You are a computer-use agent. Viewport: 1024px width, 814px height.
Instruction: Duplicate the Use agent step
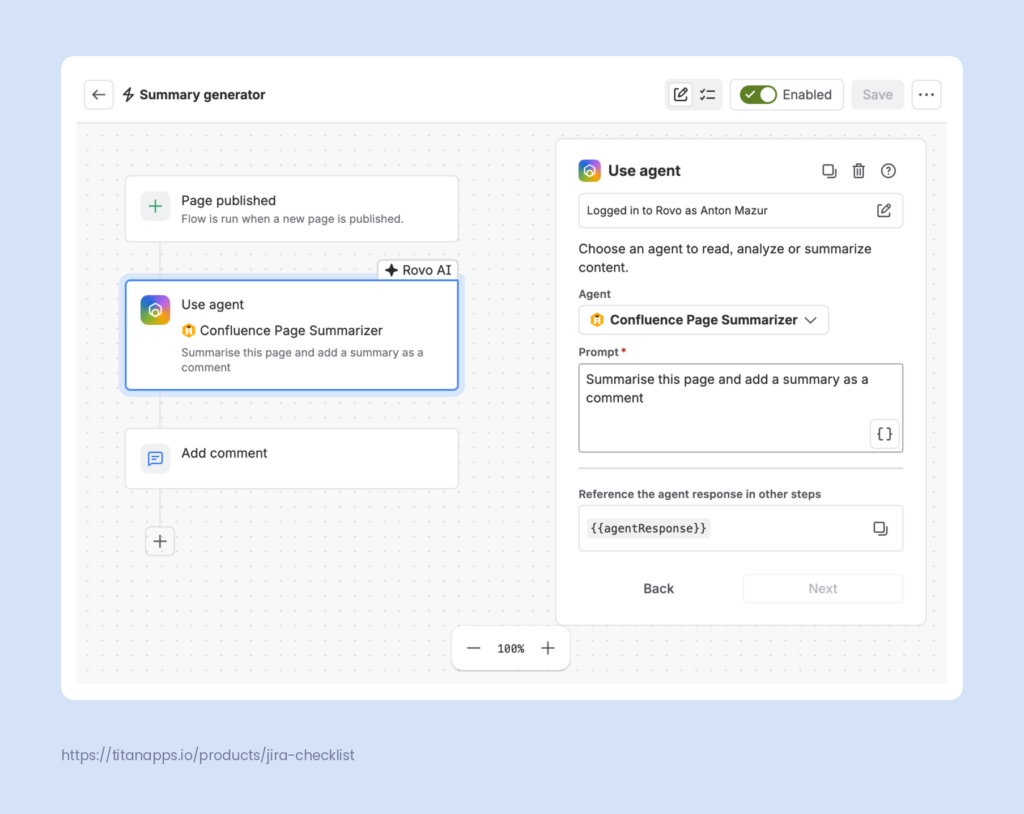829,171
